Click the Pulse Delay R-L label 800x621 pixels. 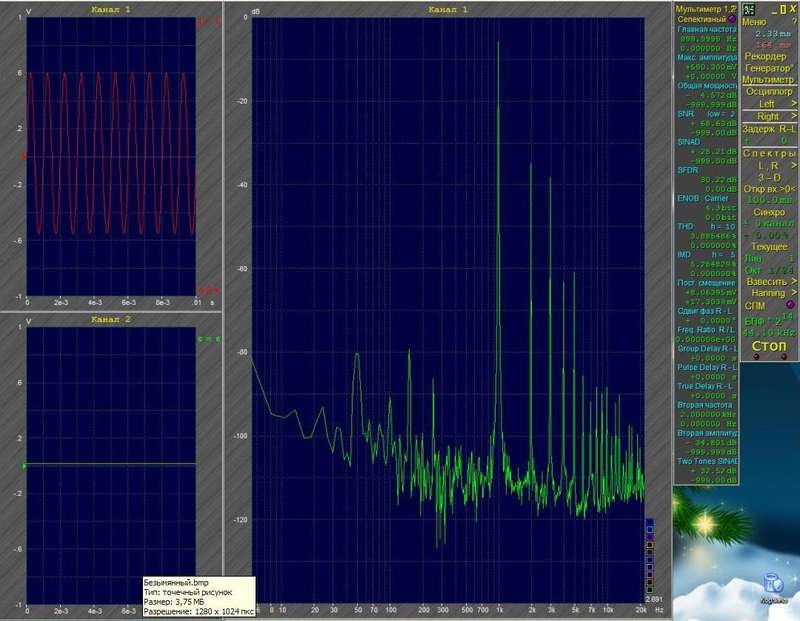coord(707,367)
